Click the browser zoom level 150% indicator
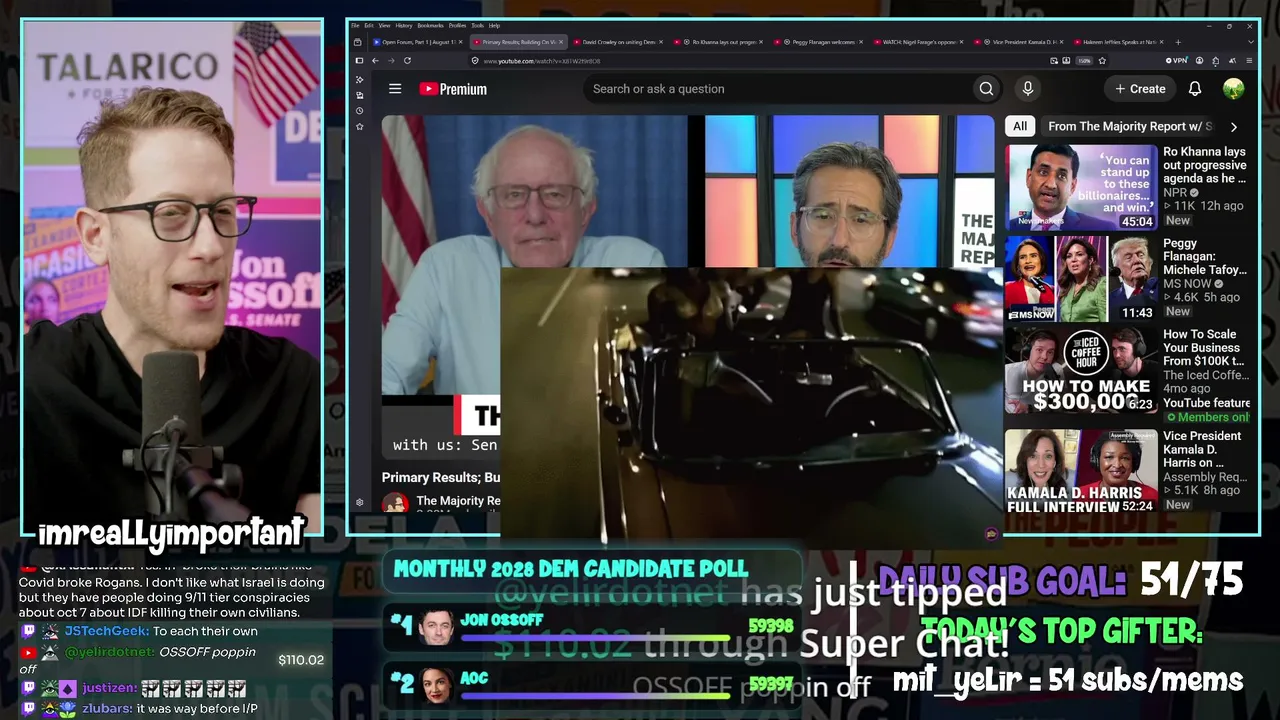The height and width of the screenshot is (720, 1280). click(x=1084, y=61)
